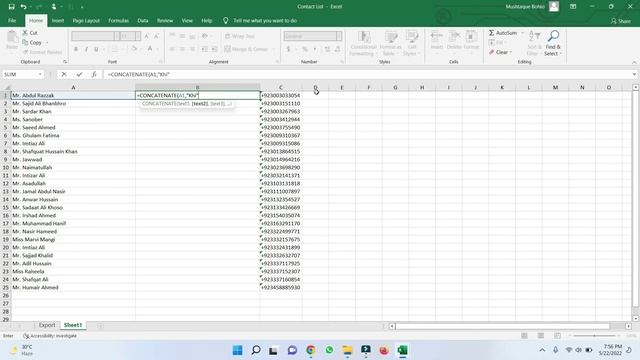
Task: Select column A header
Action: [73, 87]
